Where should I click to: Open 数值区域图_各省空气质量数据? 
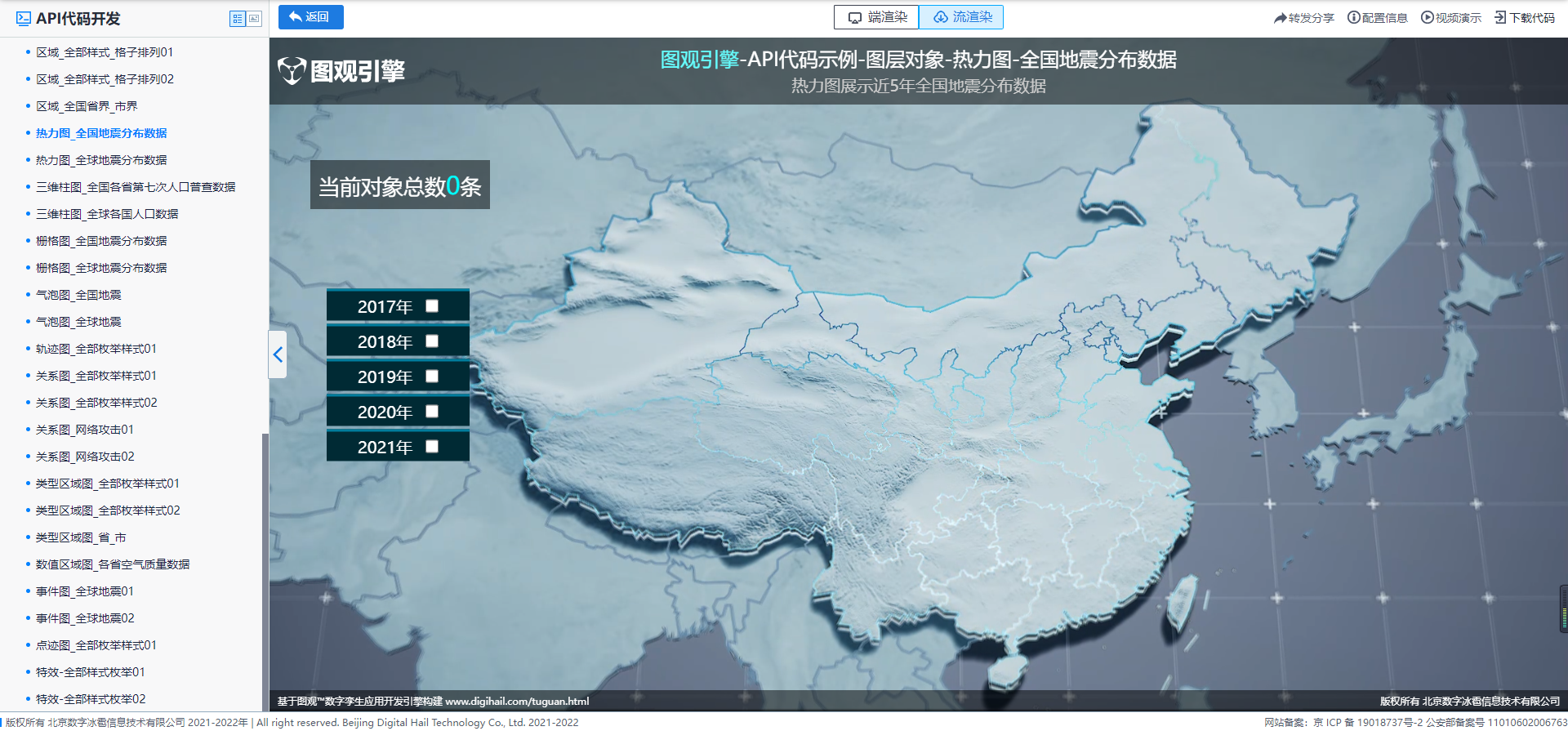(113, 564)
